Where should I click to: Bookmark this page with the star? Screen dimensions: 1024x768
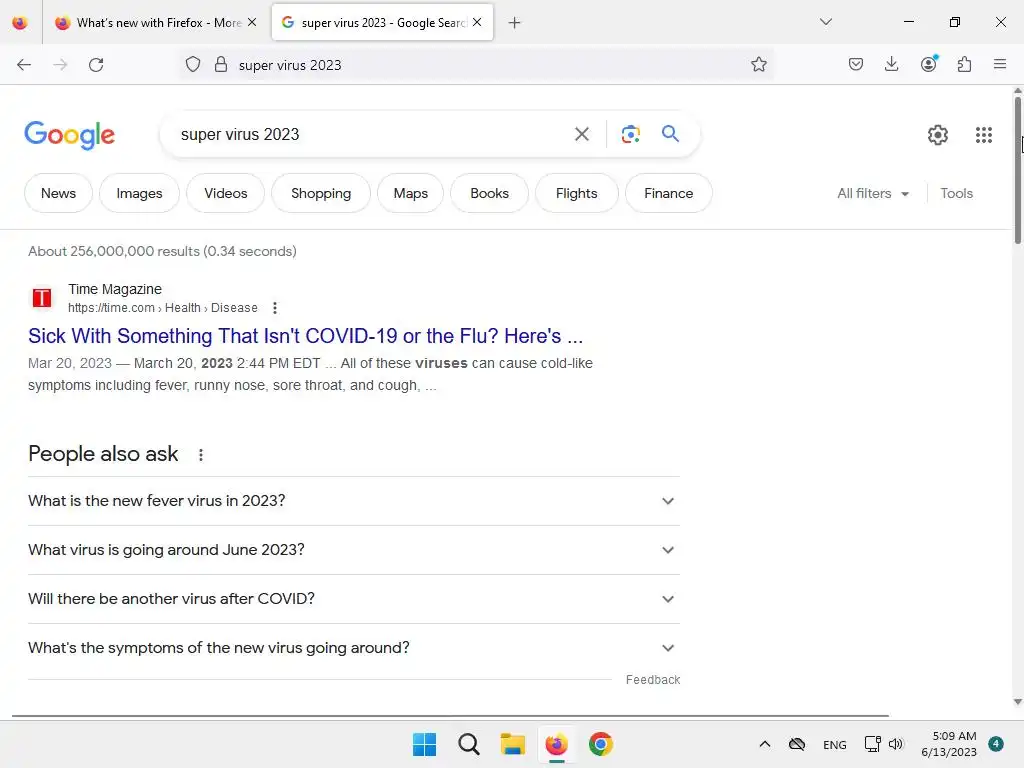coord(758,64)
